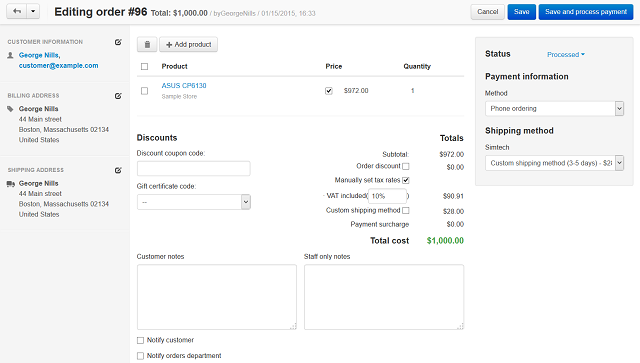Click the Cancel button

[x=488, y=12]
